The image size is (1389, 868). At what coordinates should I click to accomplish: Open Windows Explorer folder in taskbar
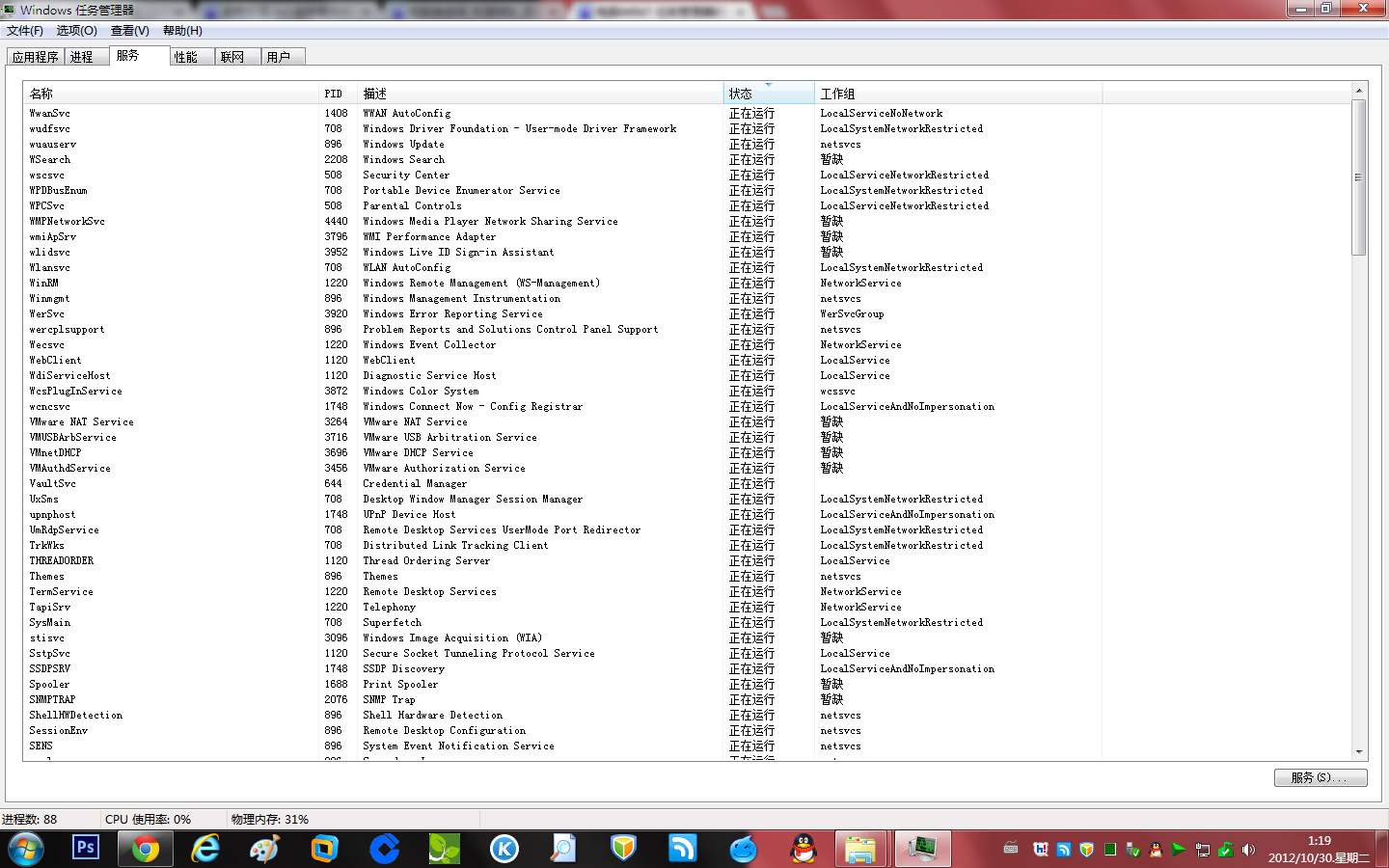point(860,849)
